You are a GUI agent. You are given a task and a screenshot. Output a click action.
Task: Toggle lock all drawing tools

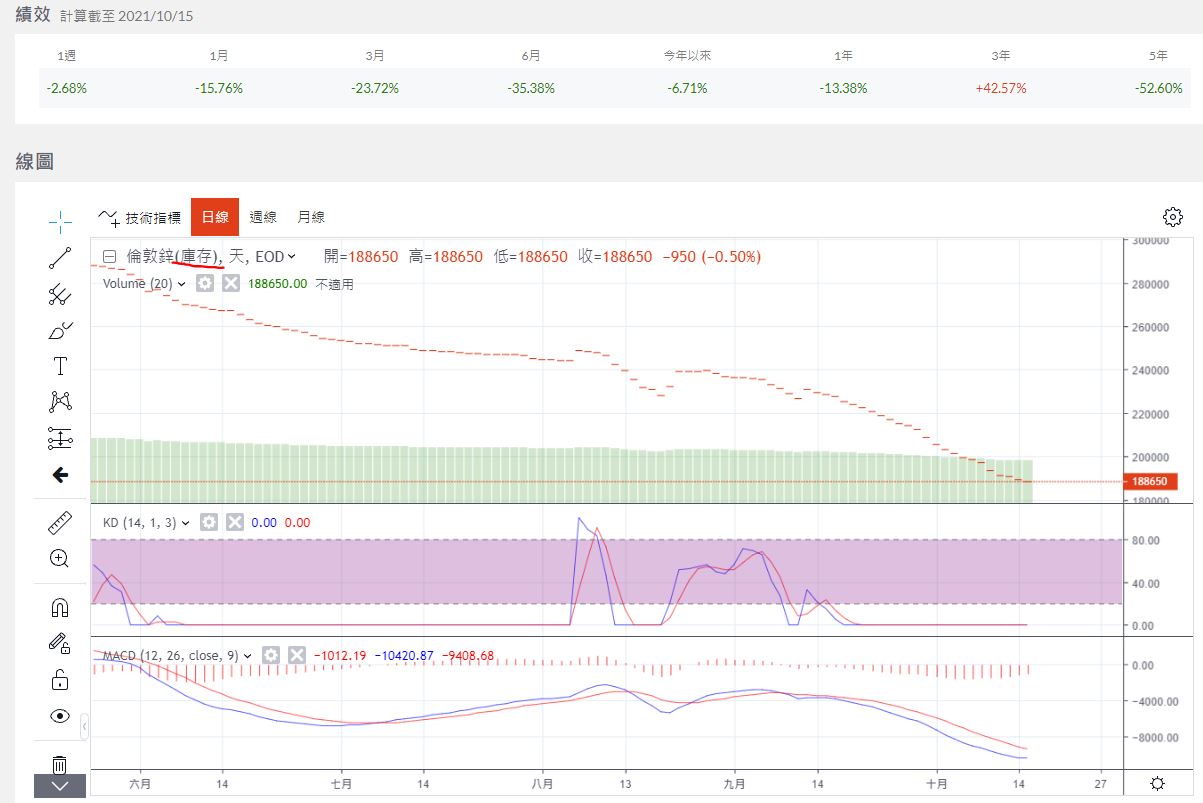tap(60, 680)
